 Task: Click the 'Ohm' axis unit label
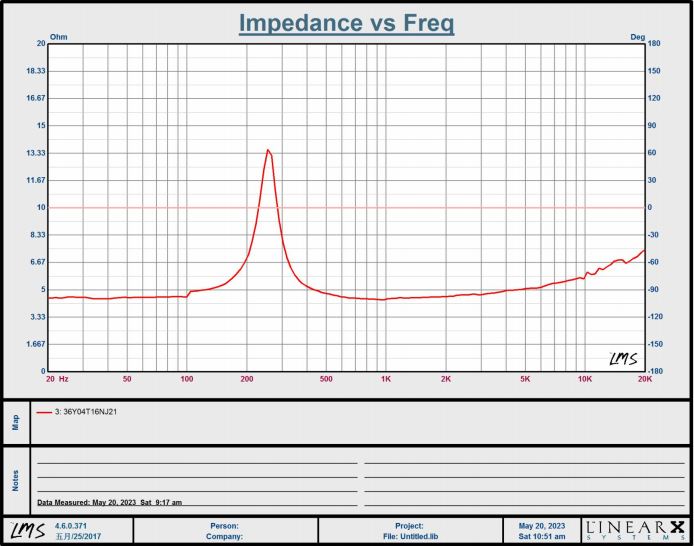pyautogui.click(x=58, y=37)
